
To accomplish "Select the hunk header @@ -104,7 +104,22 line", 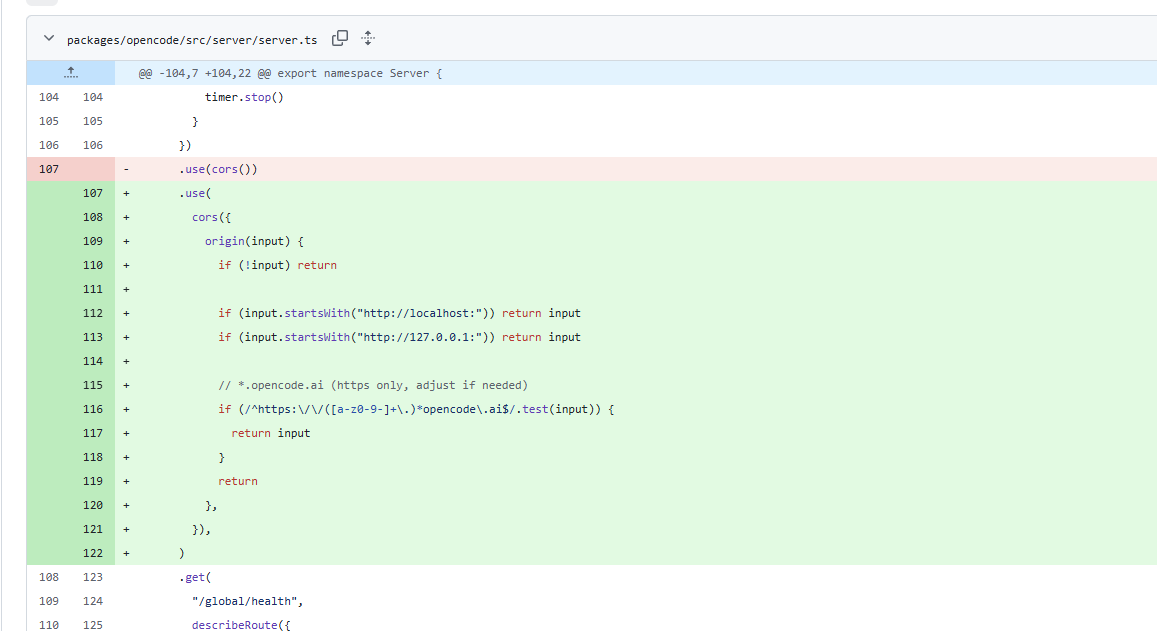I will pos(290,73).
